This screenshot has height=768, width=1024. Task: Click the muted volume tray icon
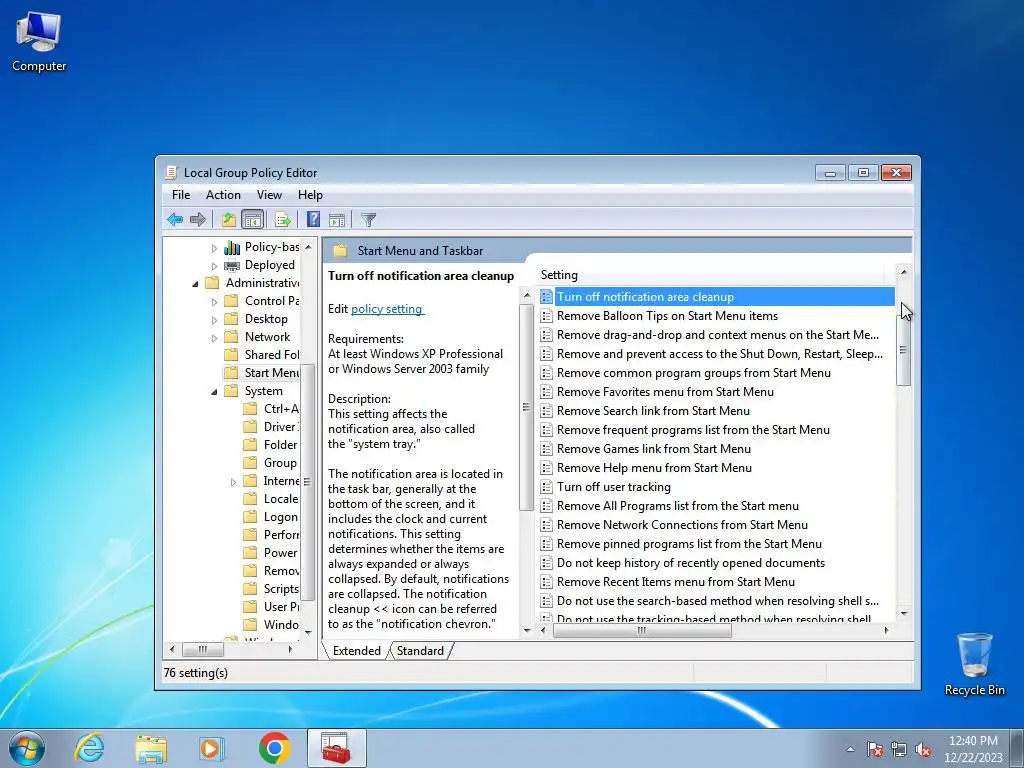tap(923, 749)
